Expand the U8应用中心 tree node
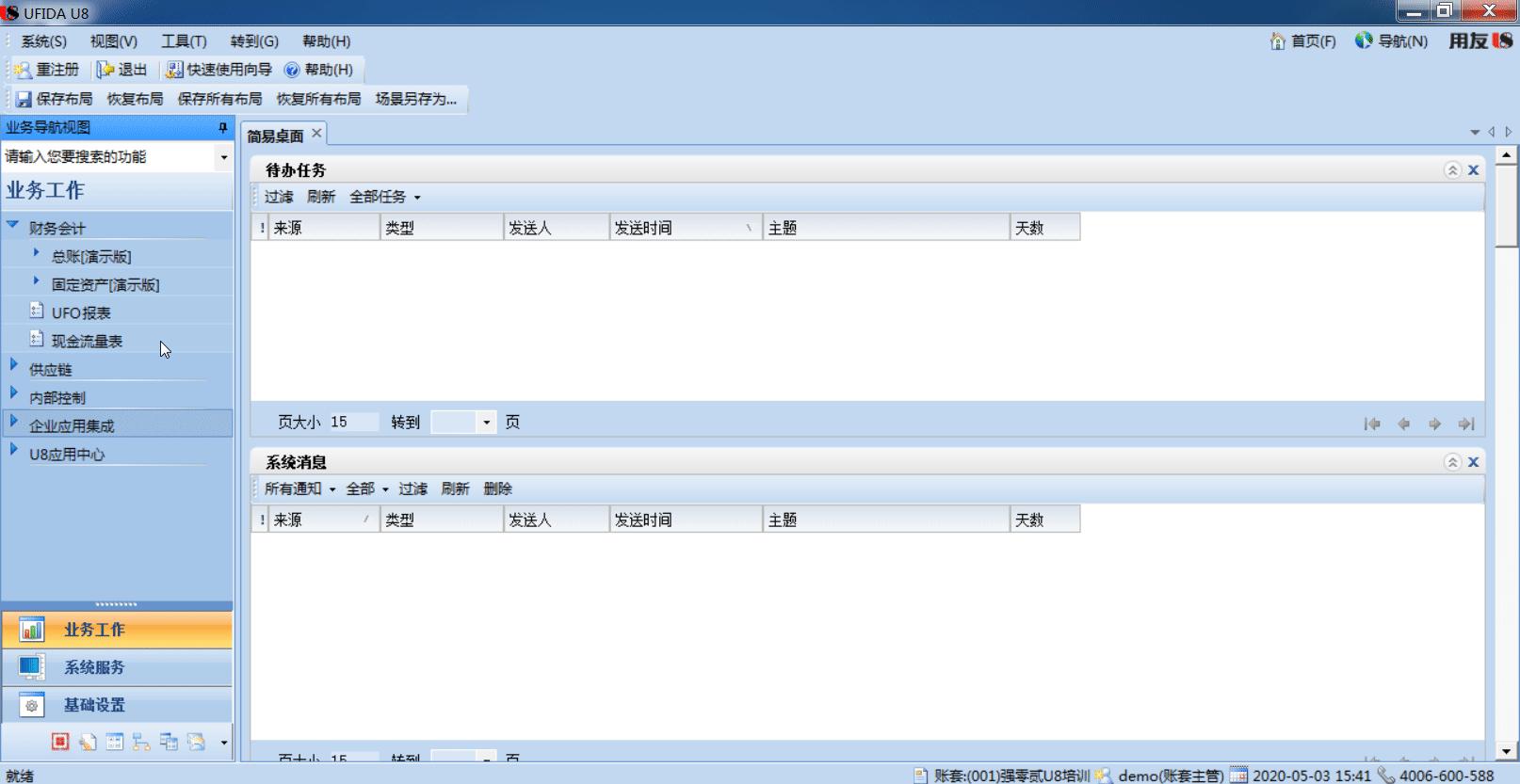The width and height of the screenshot is (1520, 784). 13,450
